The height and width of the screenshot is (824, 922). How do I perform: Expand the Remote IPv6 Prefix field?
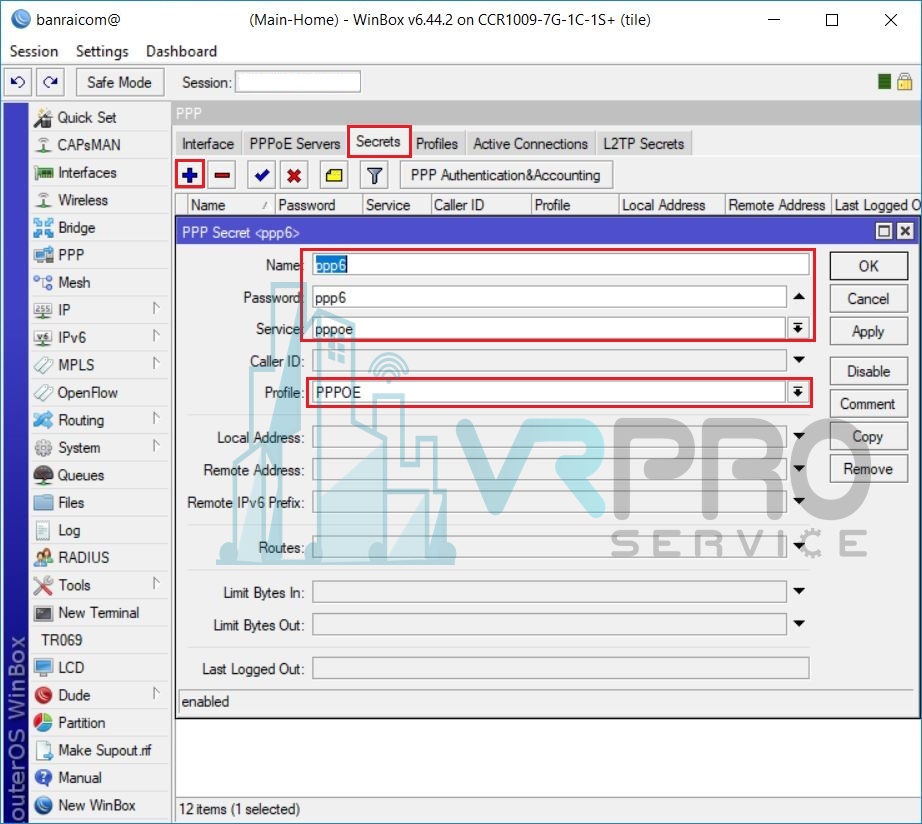point(799,501)
